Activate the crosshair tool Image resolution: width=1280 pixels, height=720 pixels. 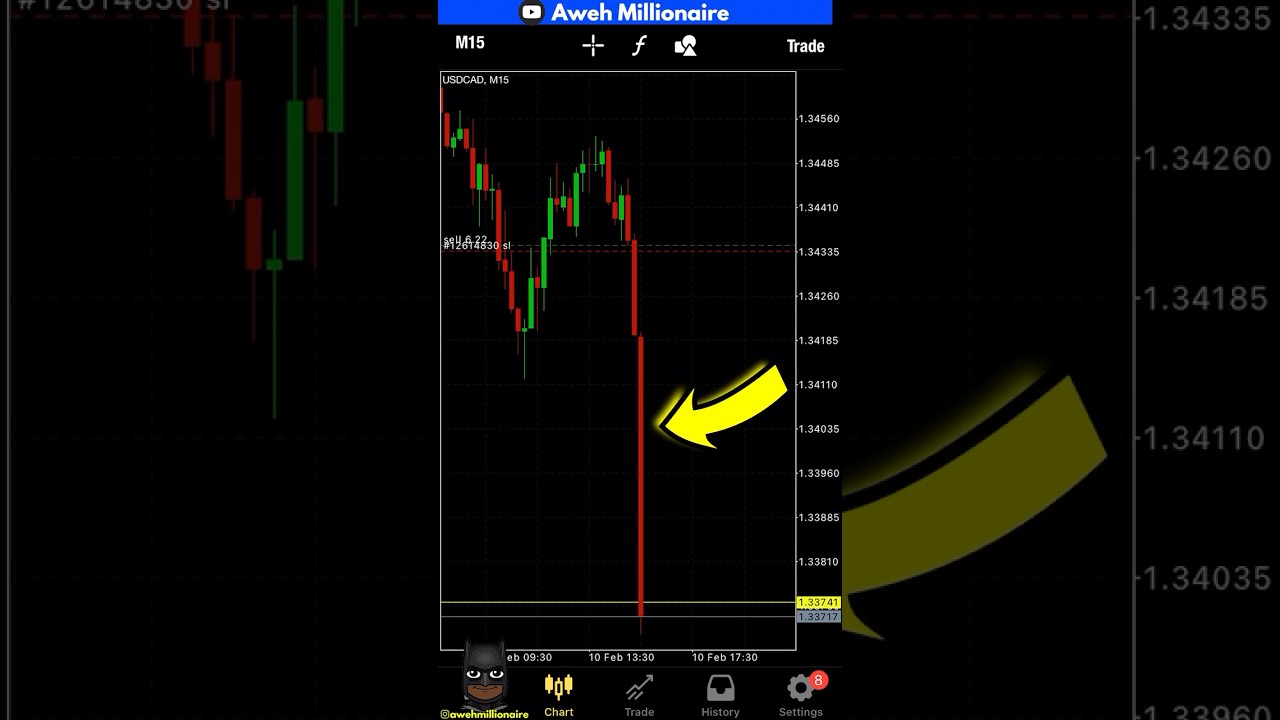(x=593, y=45)
